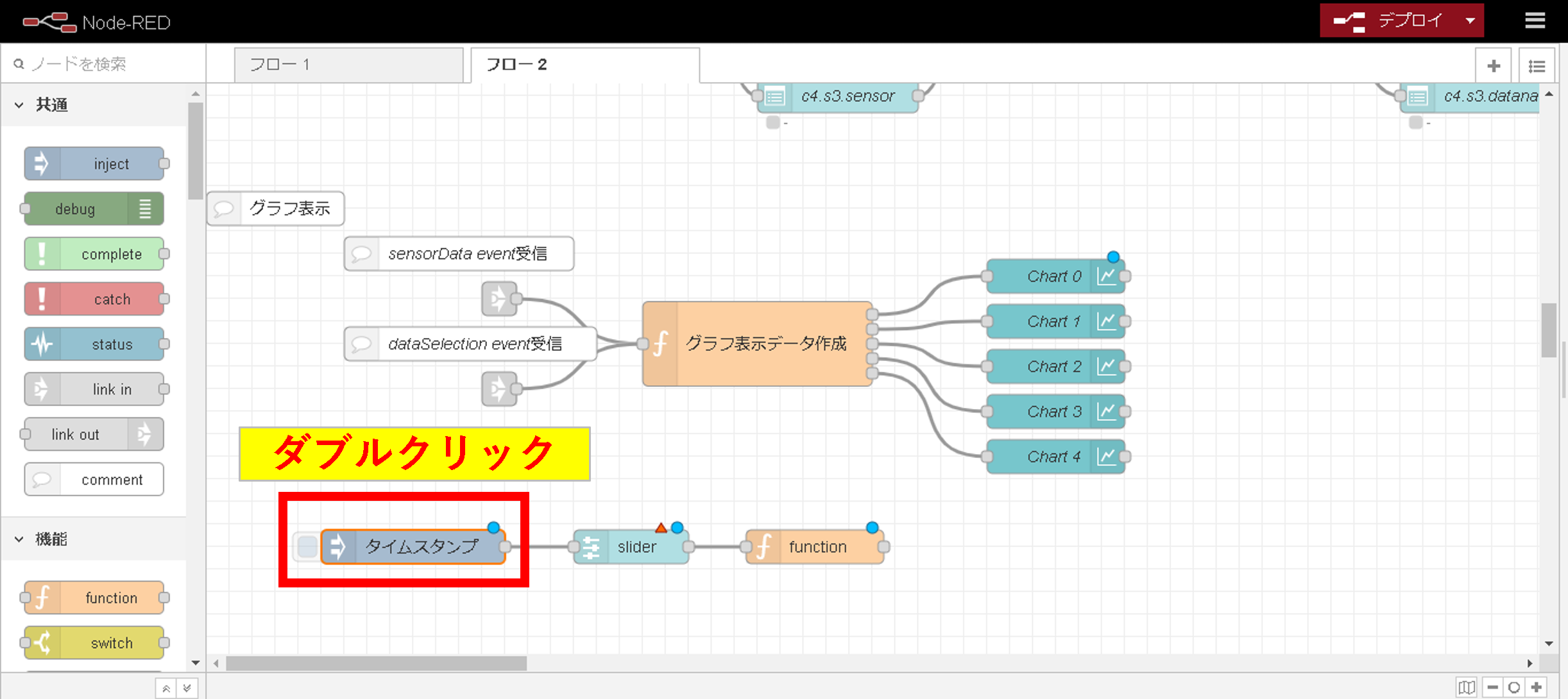Image resolution: width=1568 pixels, height=699 pixels.
Task: Select the dataSelection event受信 comment node
Action: (470, 344)
